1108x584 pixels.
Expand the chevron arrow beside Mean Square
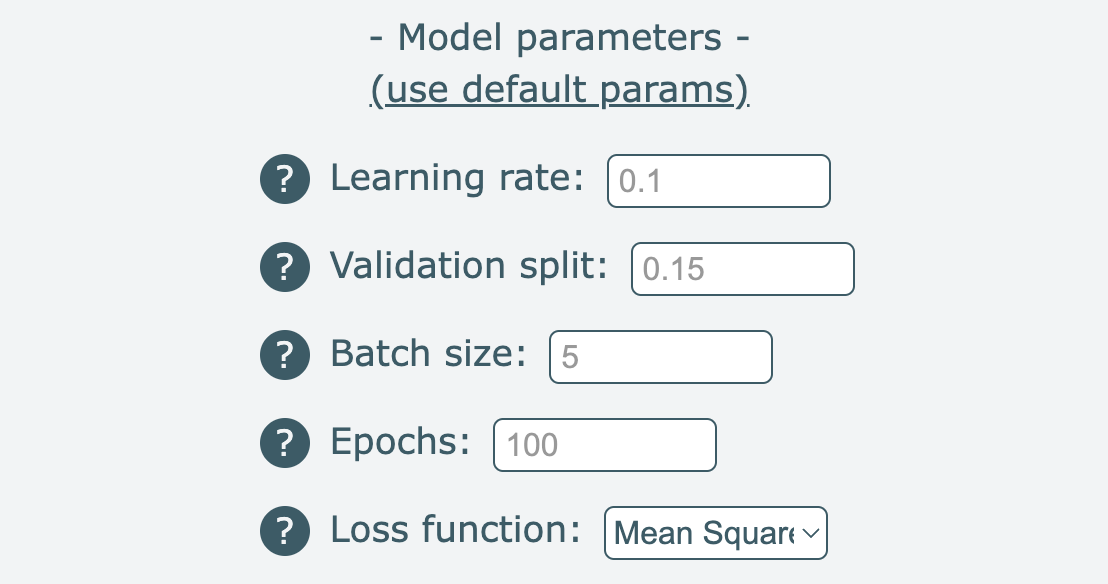pos(811,533)
